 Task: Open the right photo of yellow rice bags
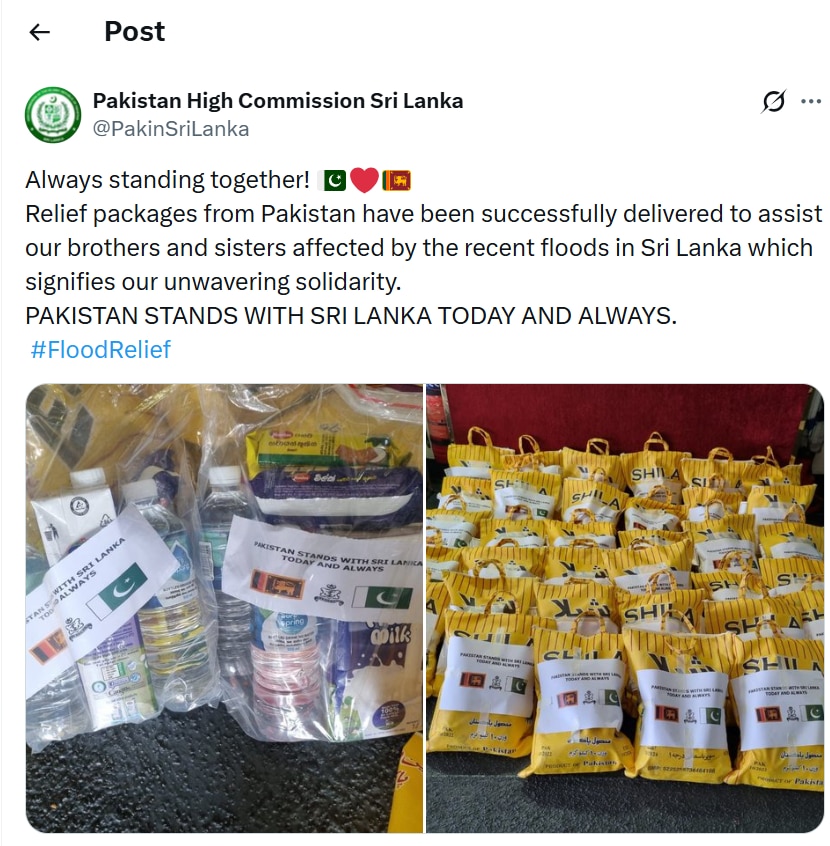coord(624,608)
